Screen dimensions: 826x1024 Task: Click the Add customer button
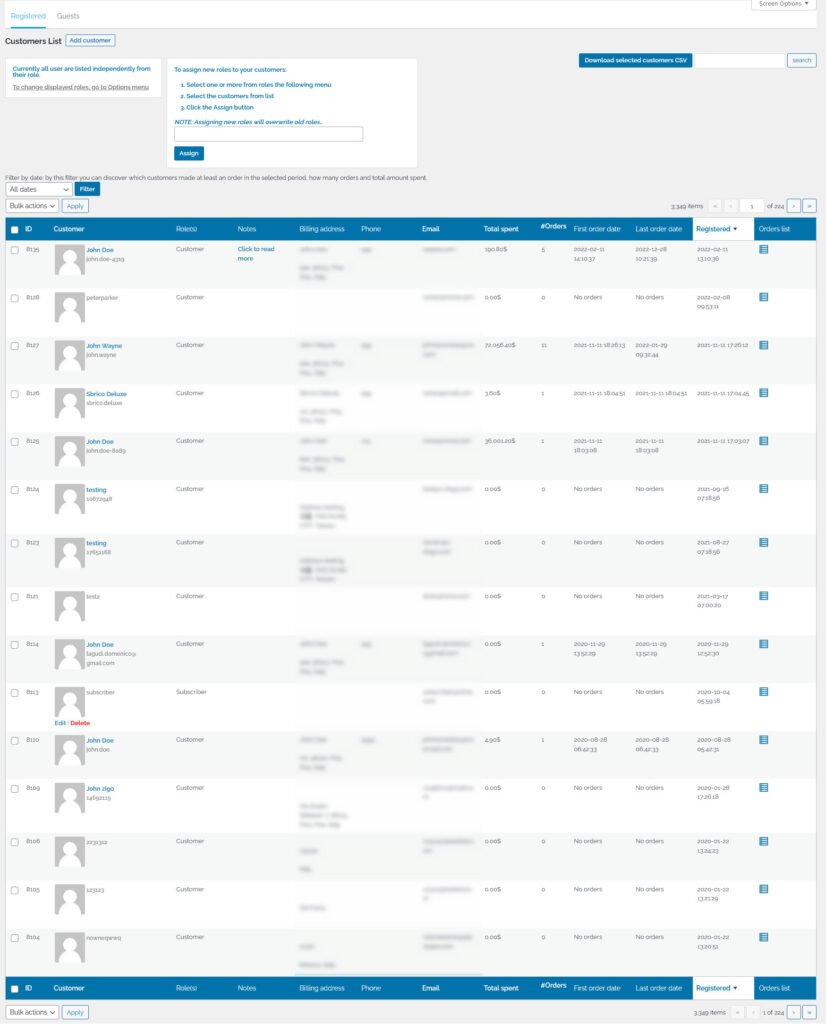point(90,40)
